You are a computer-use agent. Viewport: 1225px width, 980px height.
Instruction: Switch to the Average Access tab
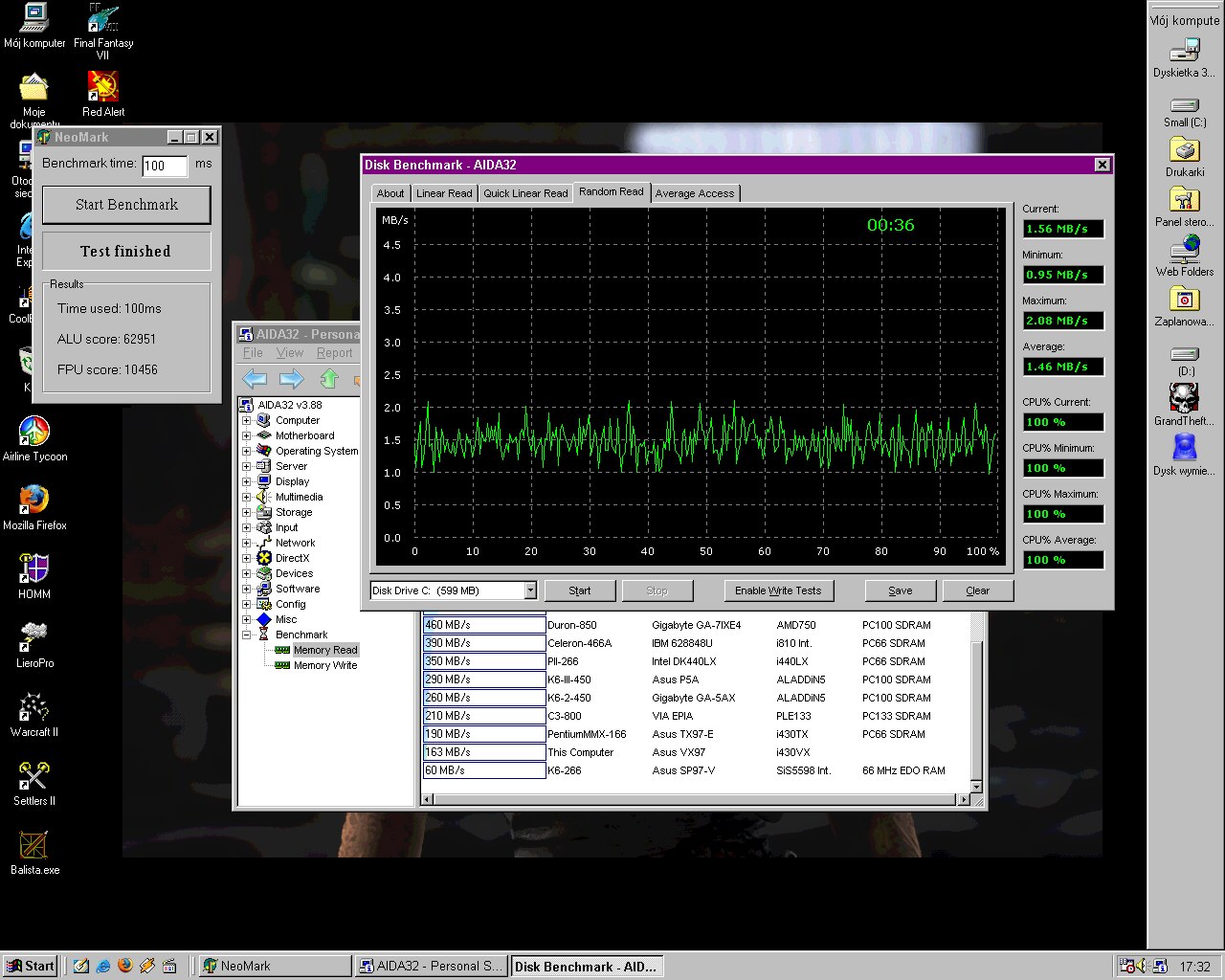click(x=695, y=193)
